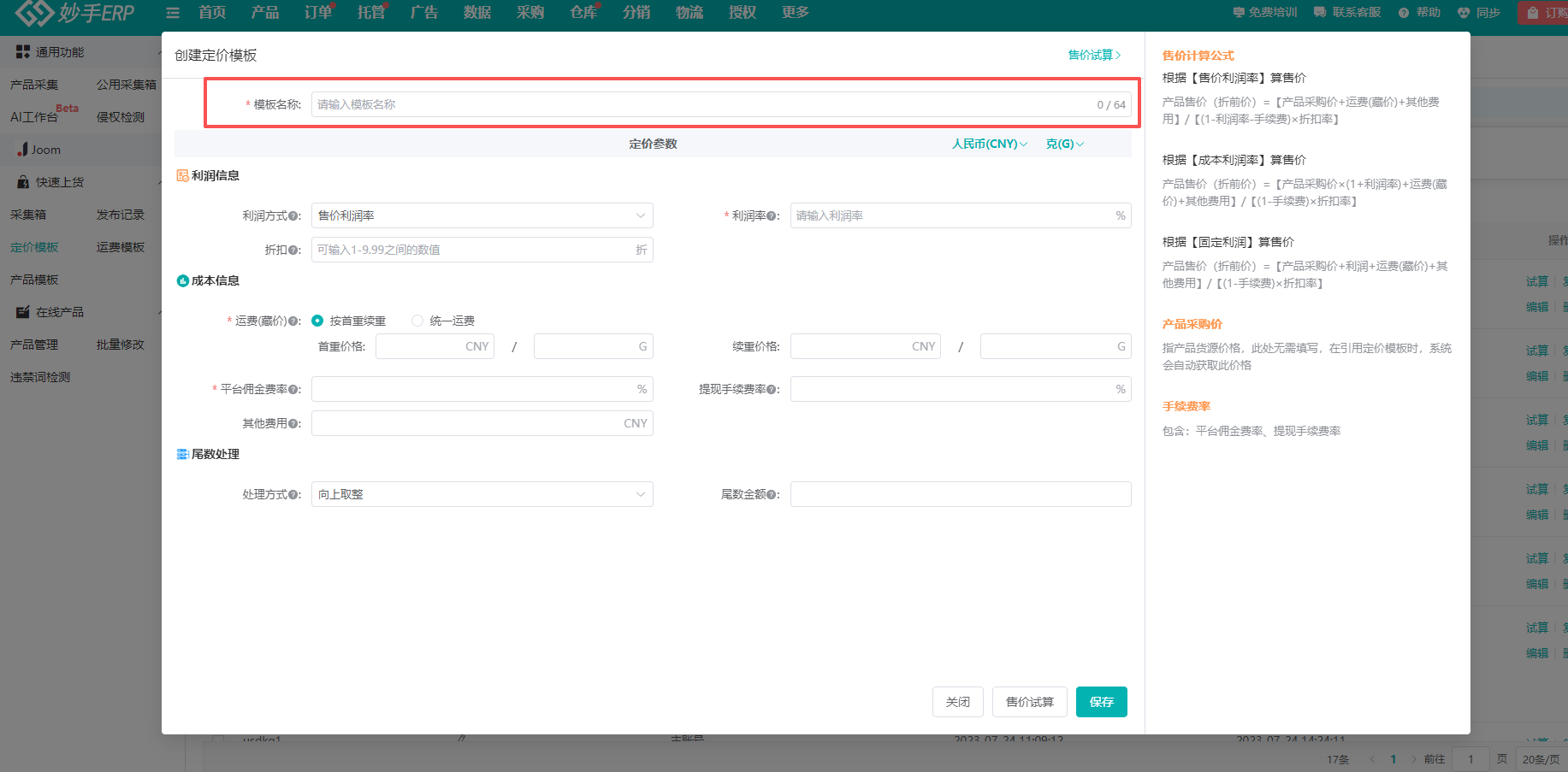This screenshot has height=772, width=1568.
Task: Click the 售价试算 link at dialog top
Action: pyautogui.click(x=1093, y=55)
